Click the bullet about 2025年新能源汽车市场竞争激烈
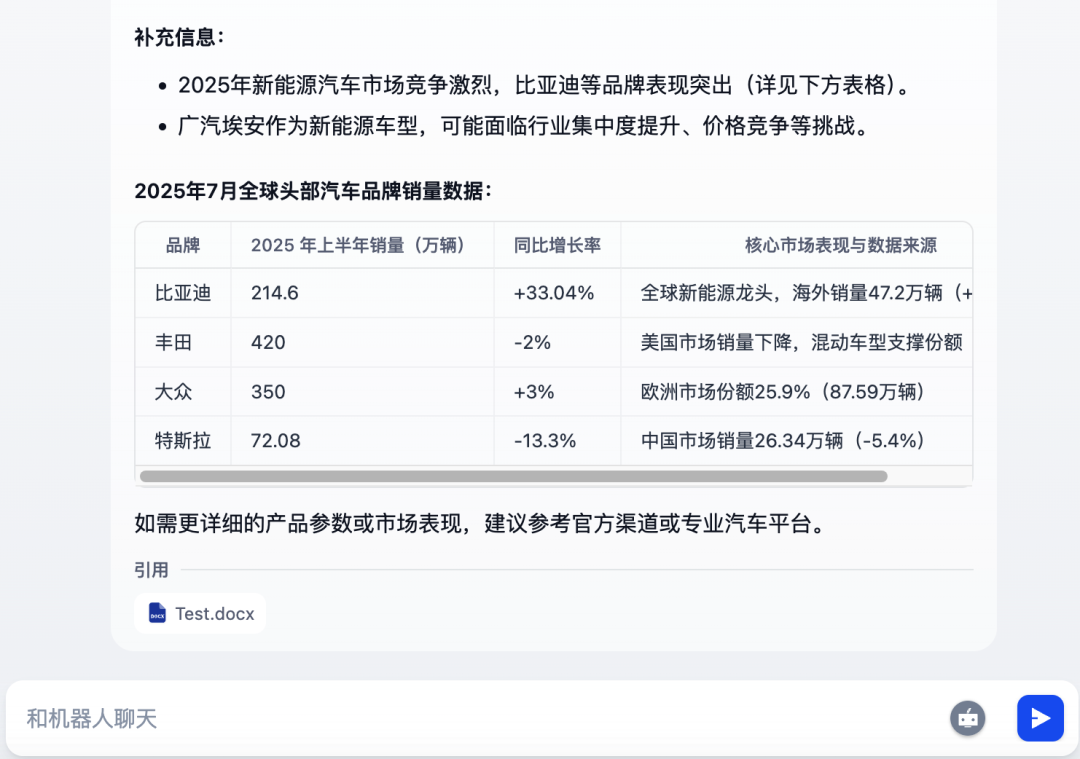Image resolution: width=1080 pixels, height=759 pixels. point(545,85)
